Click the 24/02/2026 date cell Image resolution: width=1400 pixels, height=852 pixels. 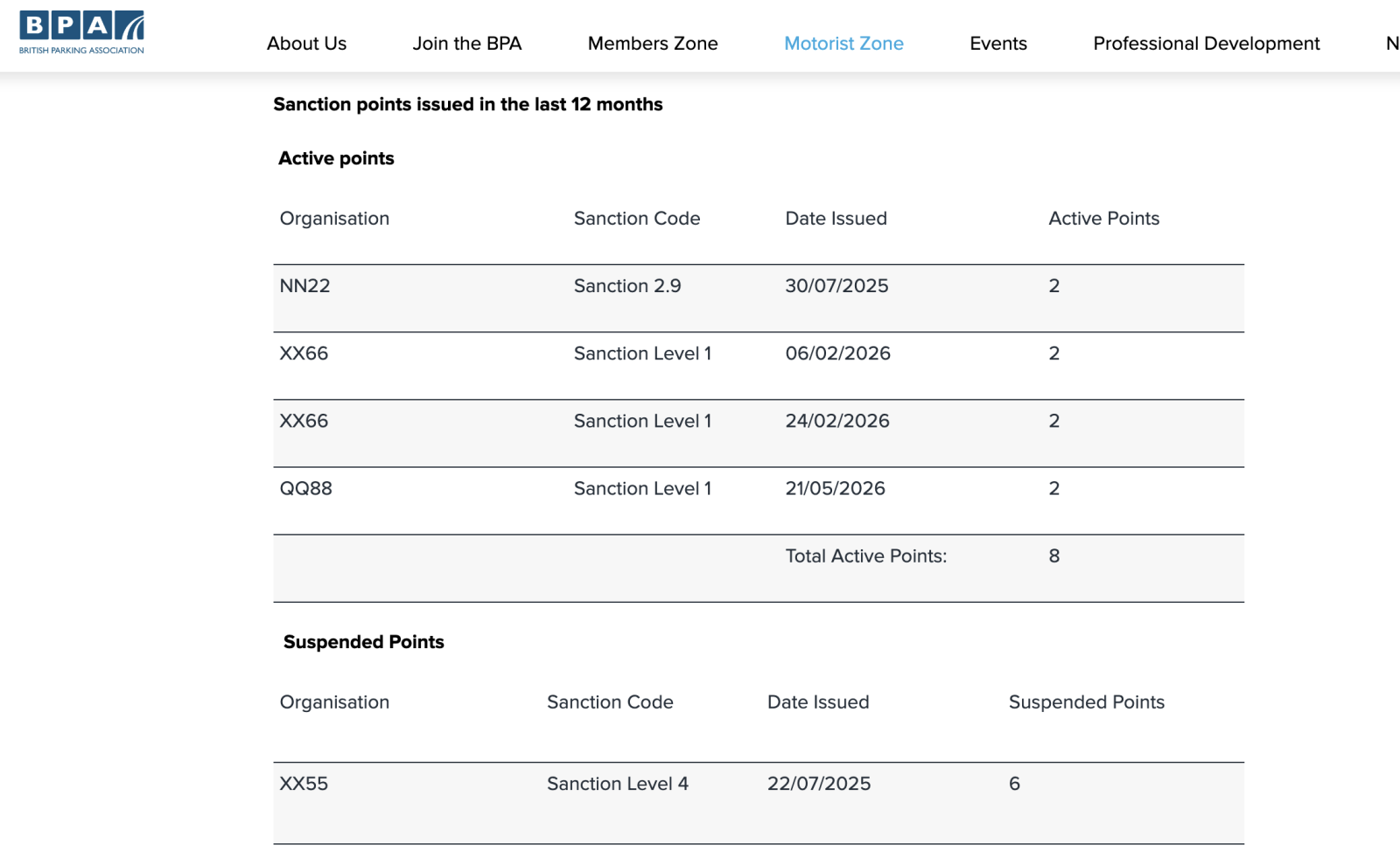point(837,421)
